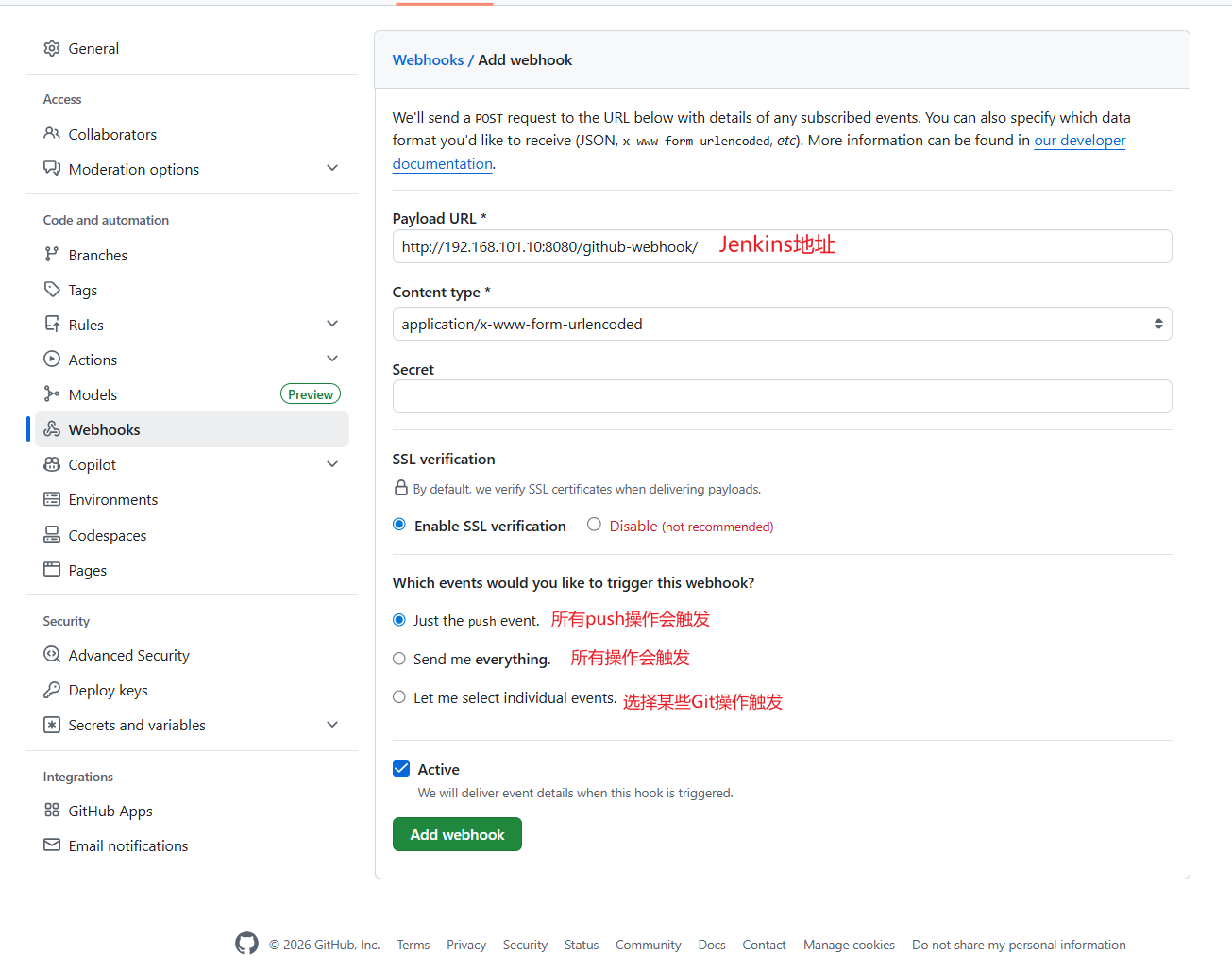Click the Moderation options comment icon
Viewport: 1232px width, 971px height.
[52, 169]
